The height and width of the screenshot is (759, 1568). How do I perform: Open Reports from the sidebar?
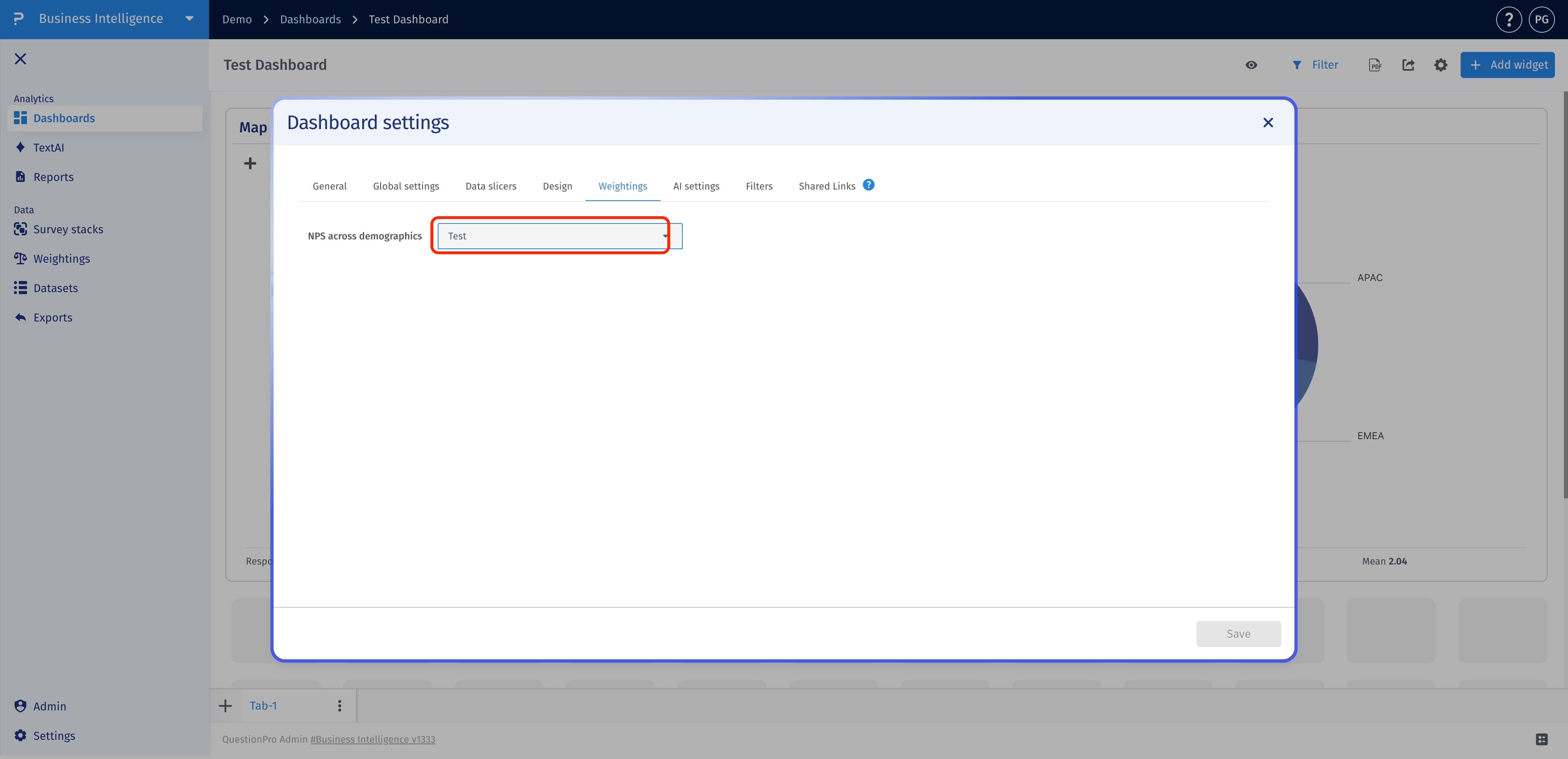pyautogui.click(x=53, y=176)
